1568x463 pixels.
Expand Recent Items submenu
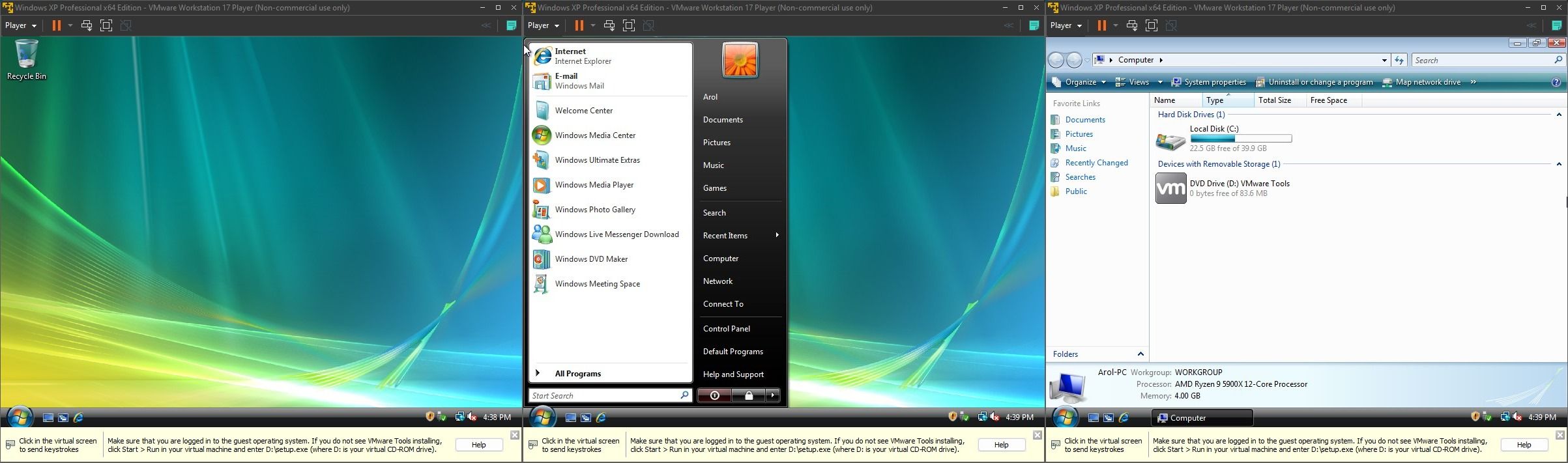click(740, 236)
